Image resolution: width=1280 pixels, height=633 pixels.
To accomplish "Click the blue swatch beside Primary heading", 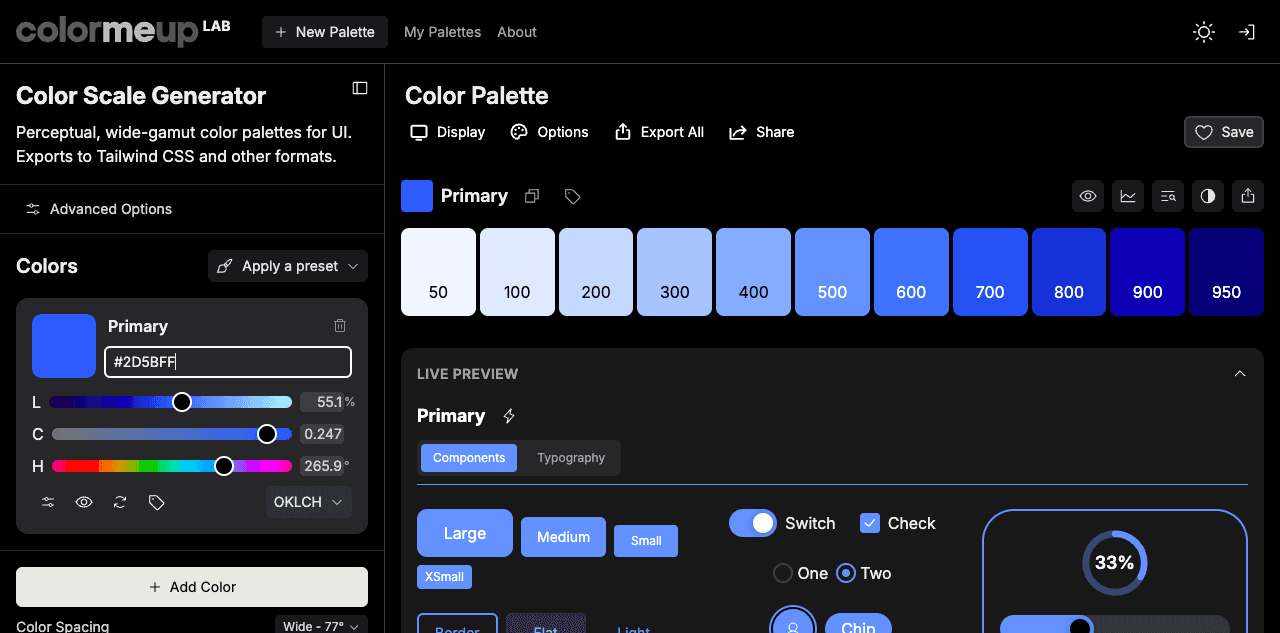I will tap(417, 196).
